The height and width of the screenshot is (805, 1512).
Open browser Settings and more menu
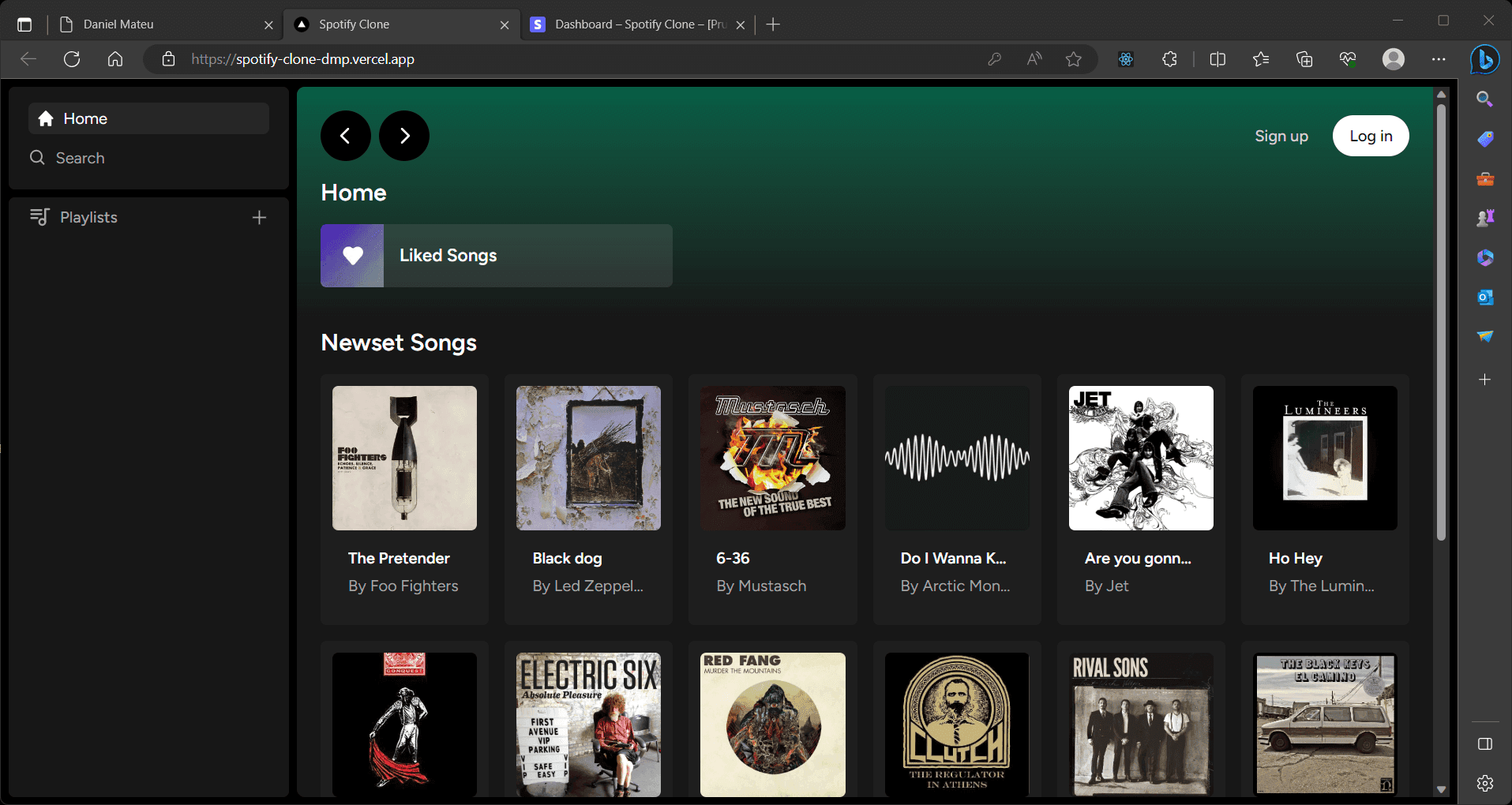click(x=1439, y=59)
